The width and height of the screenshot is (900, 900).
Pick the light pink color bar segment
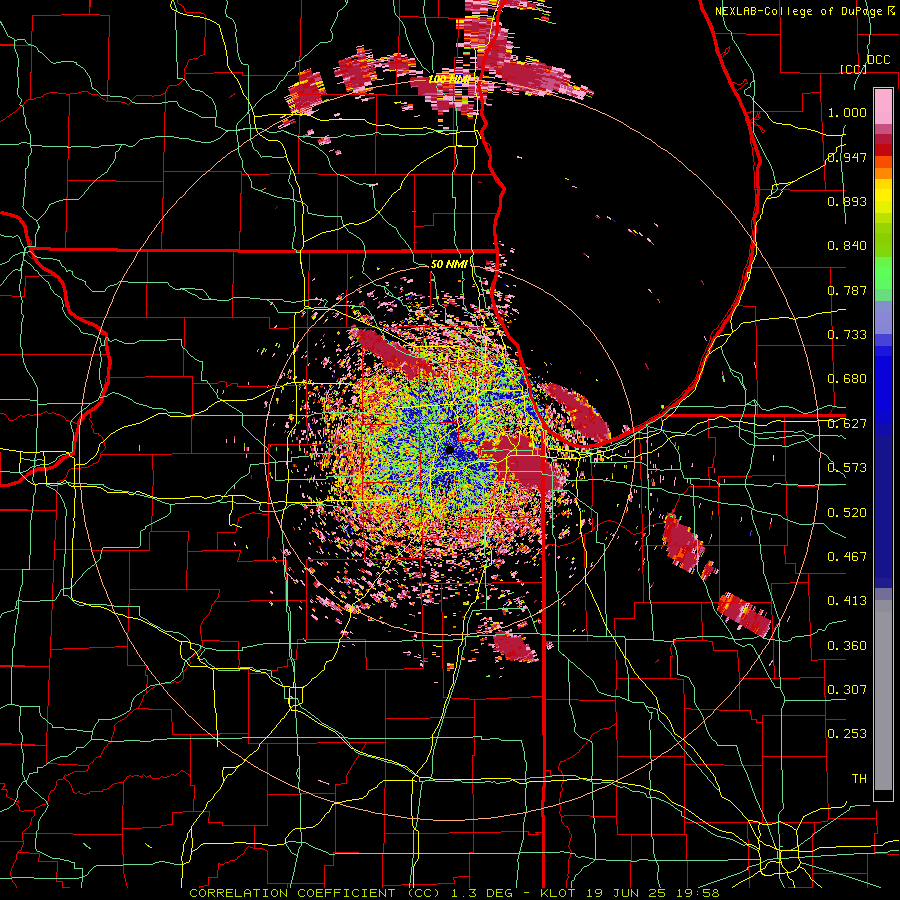pos(883,107)
